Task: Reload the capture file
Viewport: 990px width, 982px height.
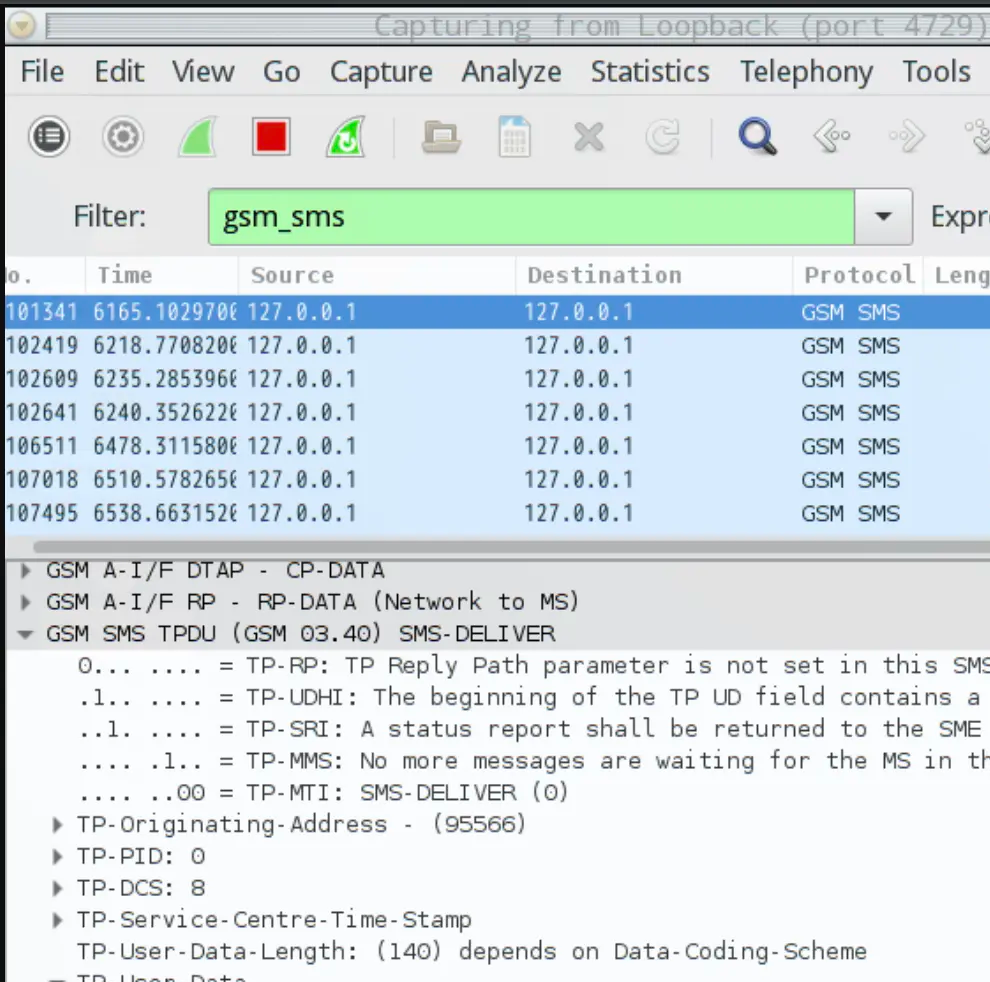Action: click(x=661, y=136)
